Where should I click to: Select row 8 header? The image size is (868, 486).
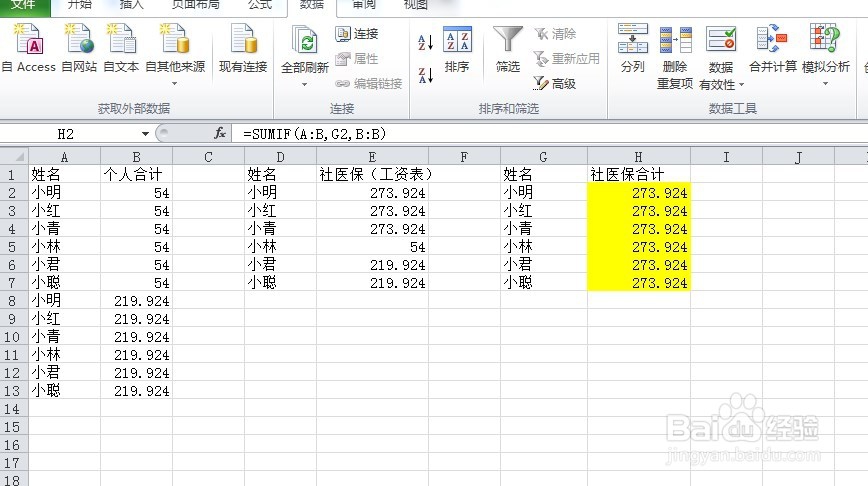click(12, 301)
